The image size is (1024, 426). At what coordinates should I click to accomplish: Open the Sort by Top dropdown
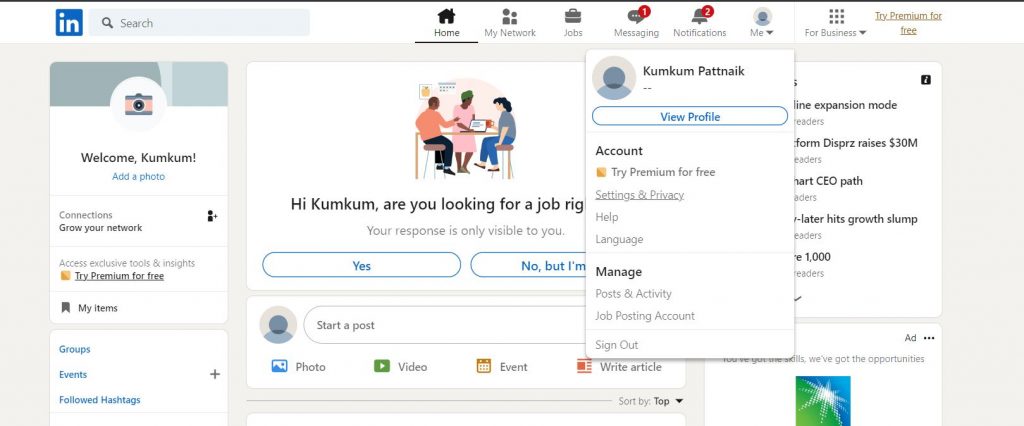[x=668, y=401]
